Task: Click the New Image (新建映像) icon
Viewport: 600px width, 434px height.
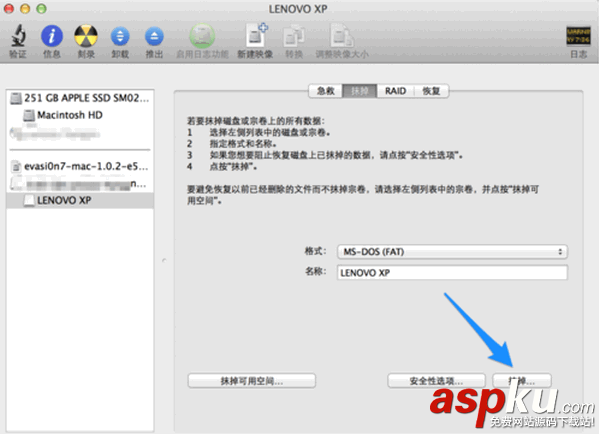Action: point(256,36)
